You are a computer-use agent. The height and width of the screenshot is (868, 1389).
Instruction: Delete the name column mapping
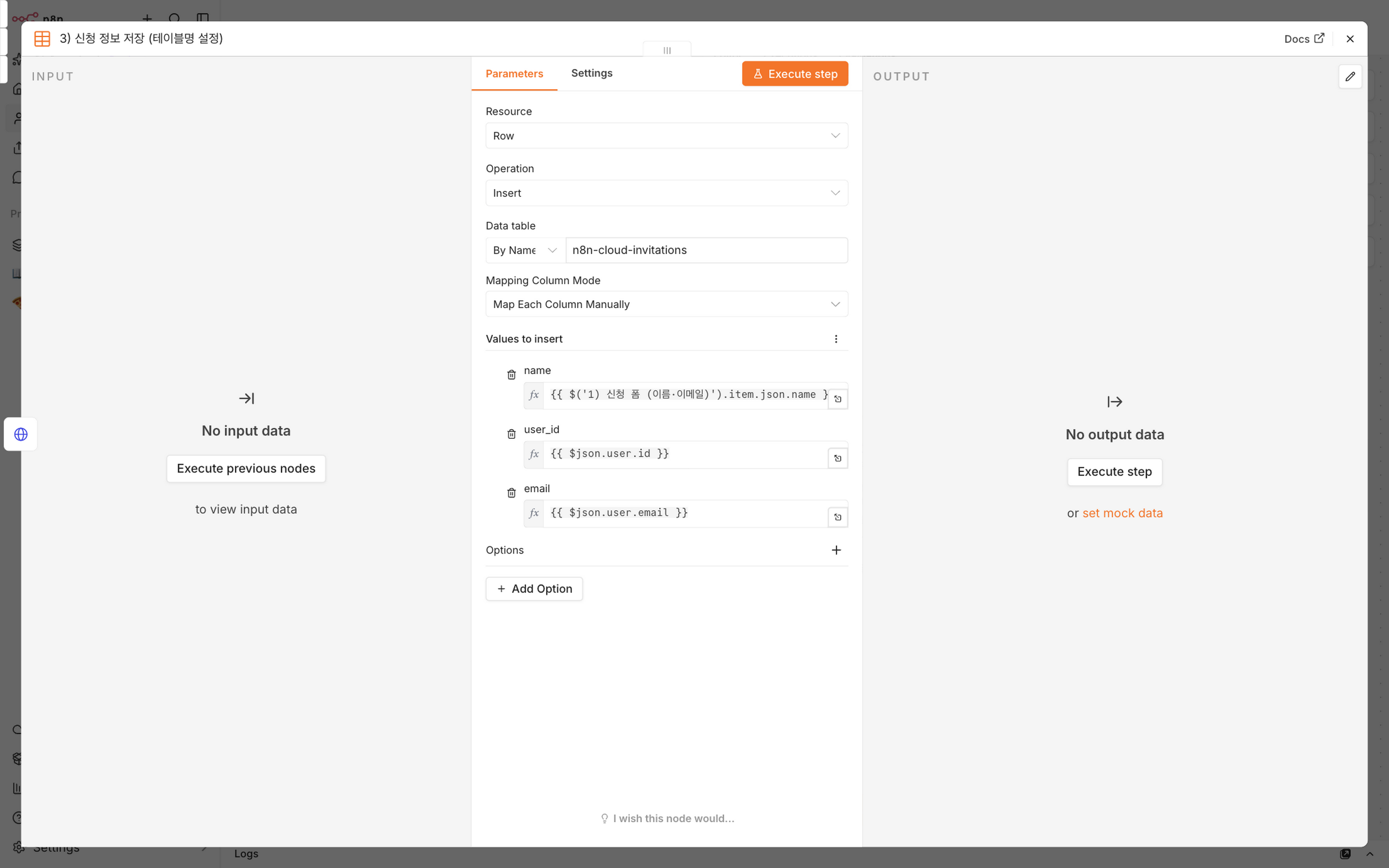click(511, 375)
